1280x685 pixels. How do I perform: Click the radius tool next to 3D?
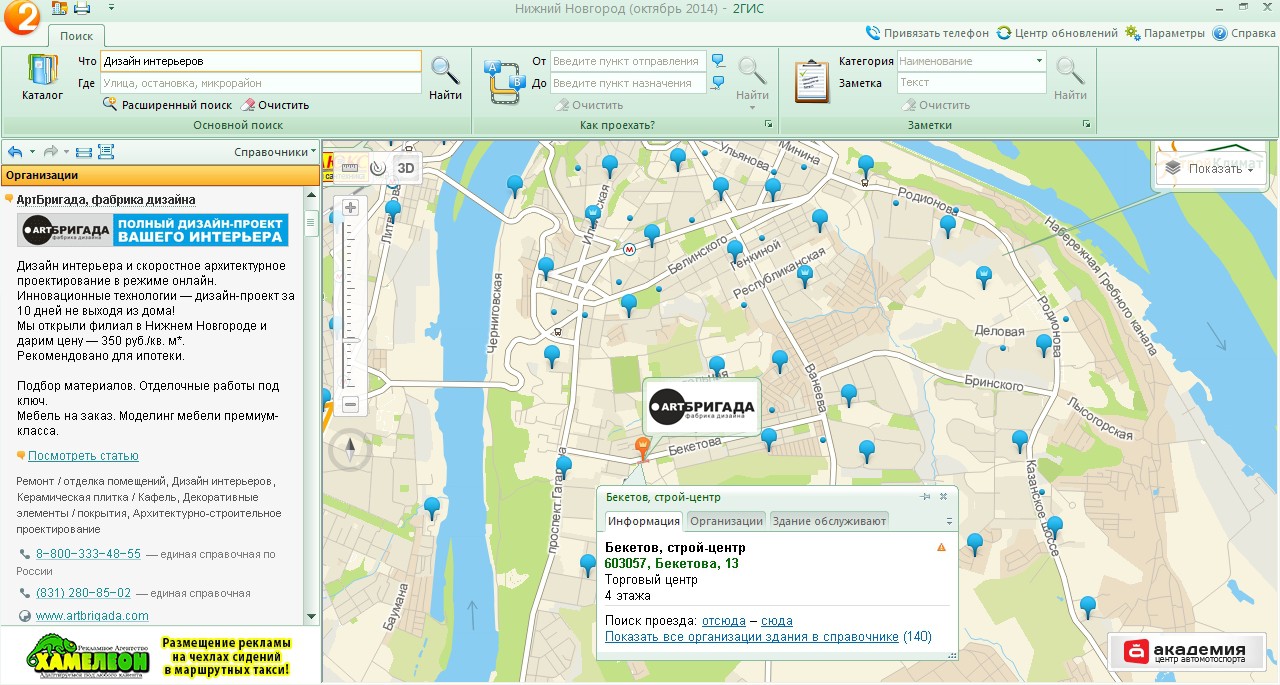378,168
